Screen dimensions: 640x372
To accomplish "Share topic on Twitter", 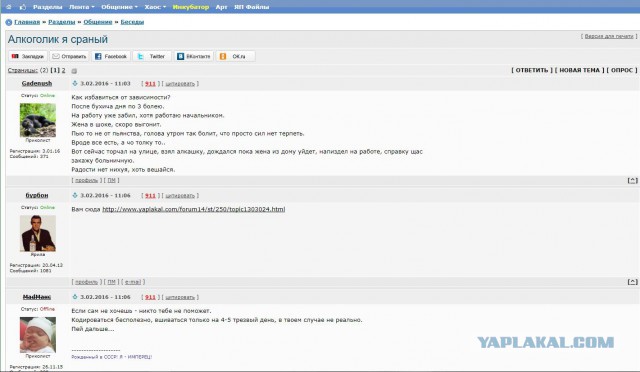I will [x=152, y=56].
